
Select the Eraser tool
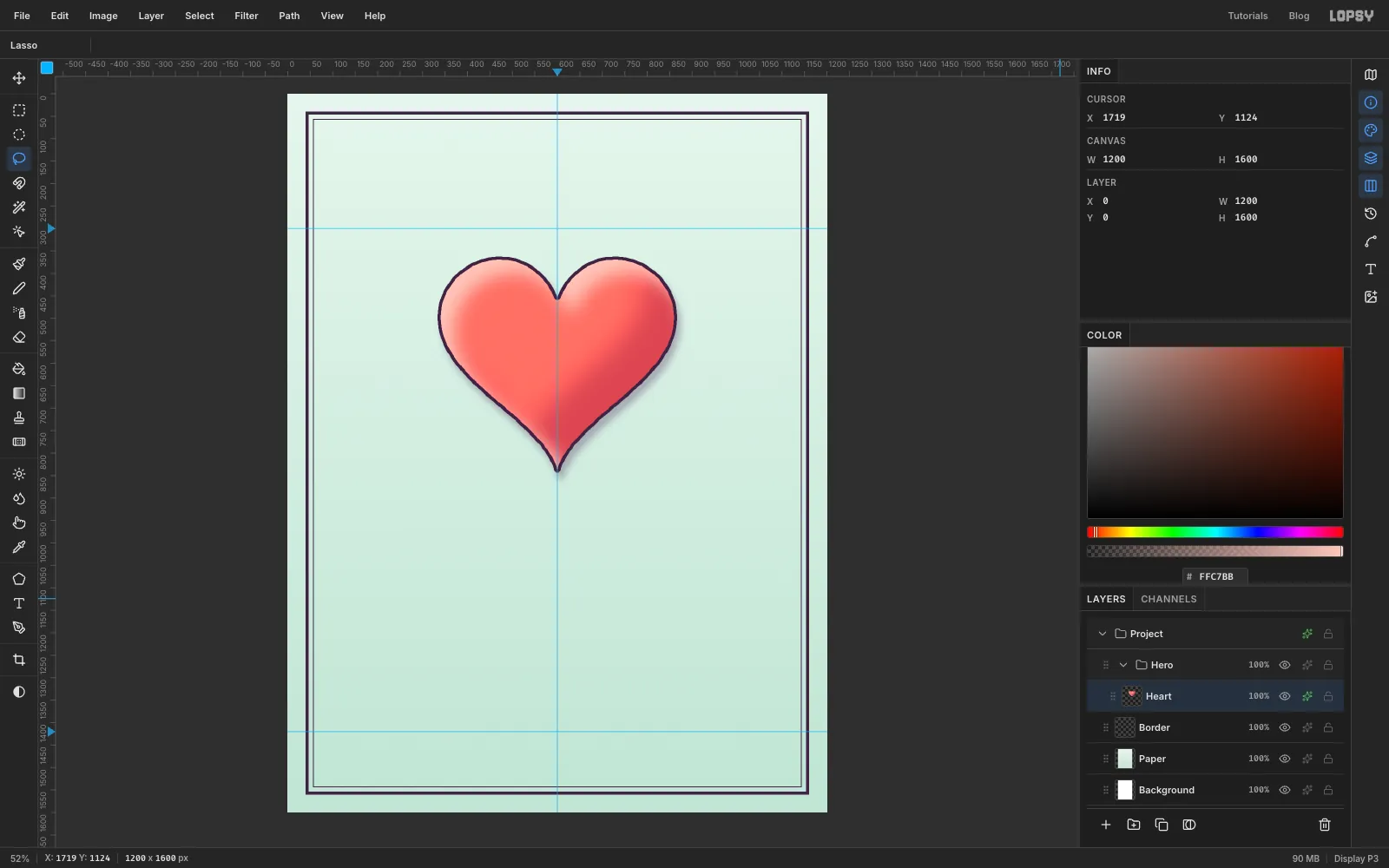click(x=19, y=337)
